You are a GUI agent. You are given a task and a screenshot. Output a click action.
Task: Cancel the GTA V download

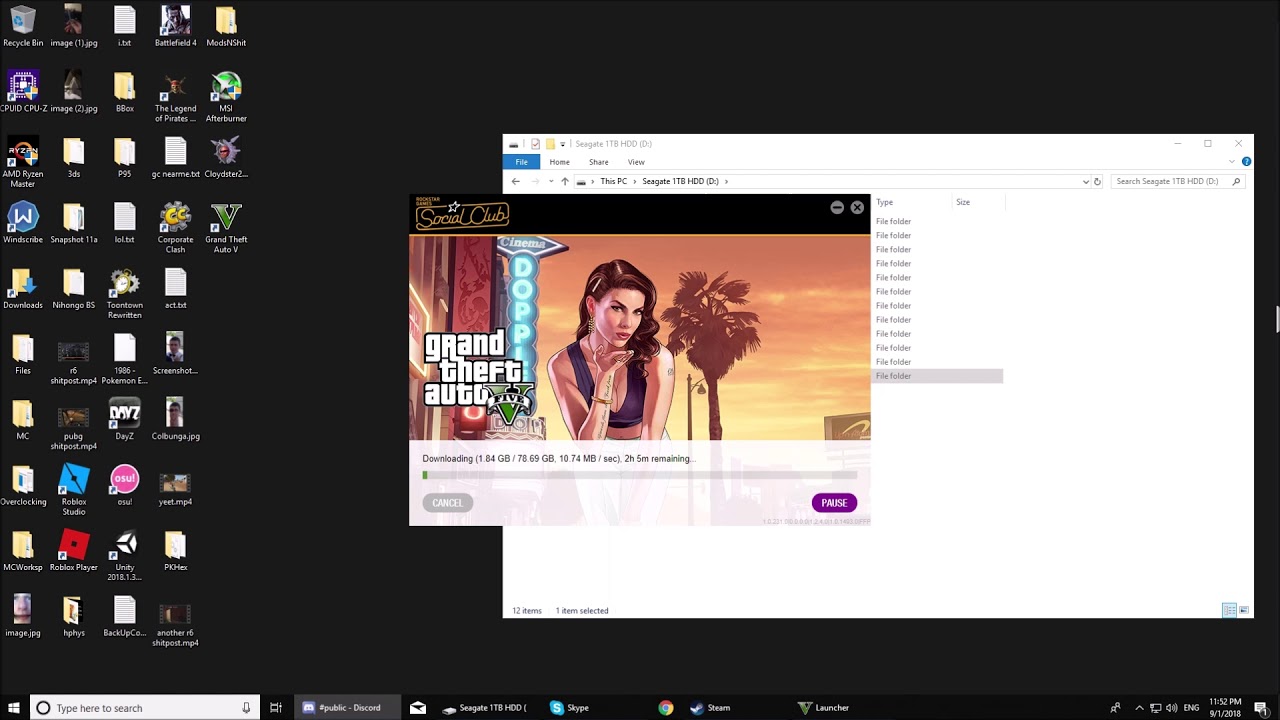point(447,503)
